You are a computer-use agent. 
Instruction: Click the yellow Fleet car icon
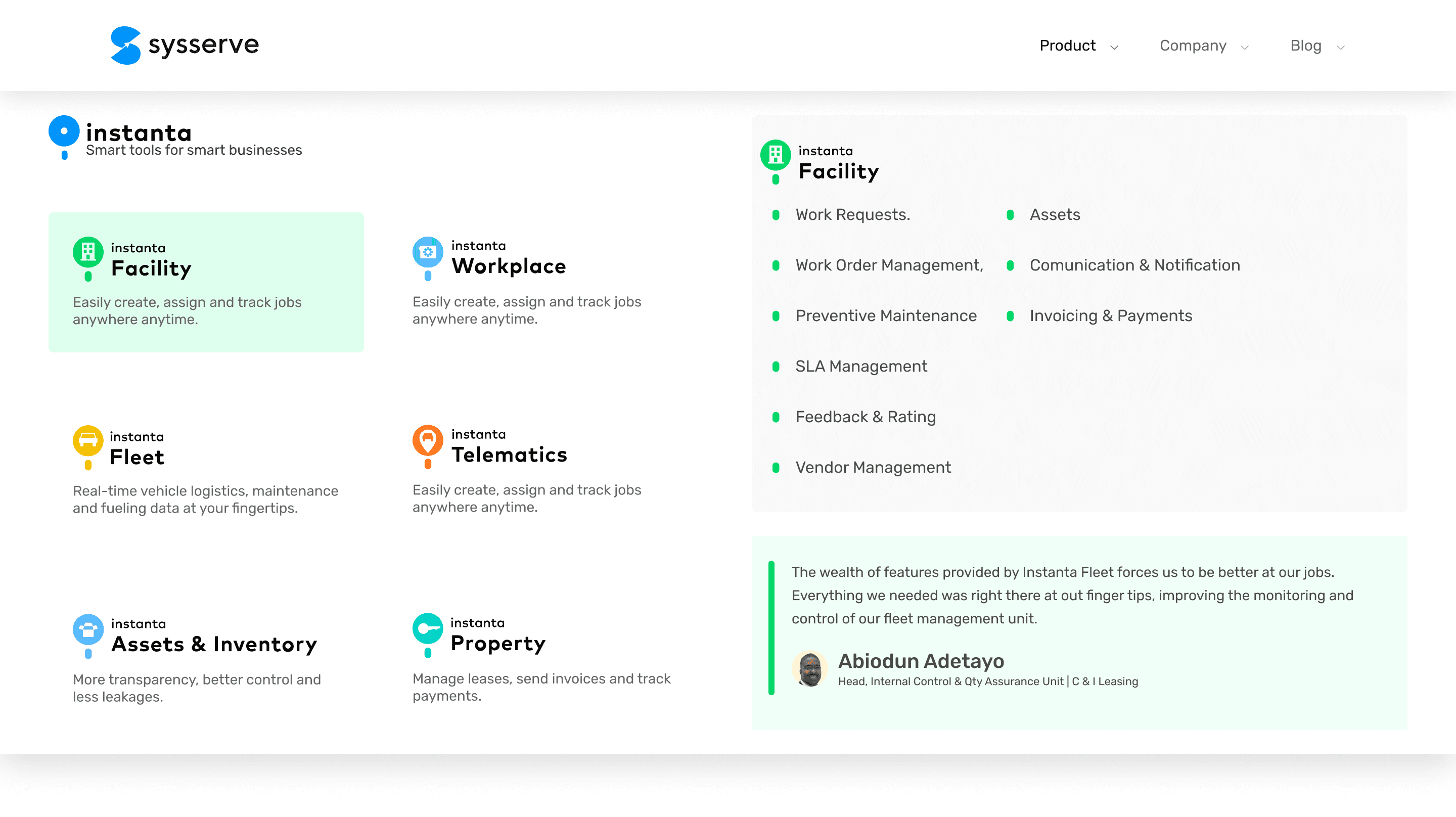(x=88, y=440)
